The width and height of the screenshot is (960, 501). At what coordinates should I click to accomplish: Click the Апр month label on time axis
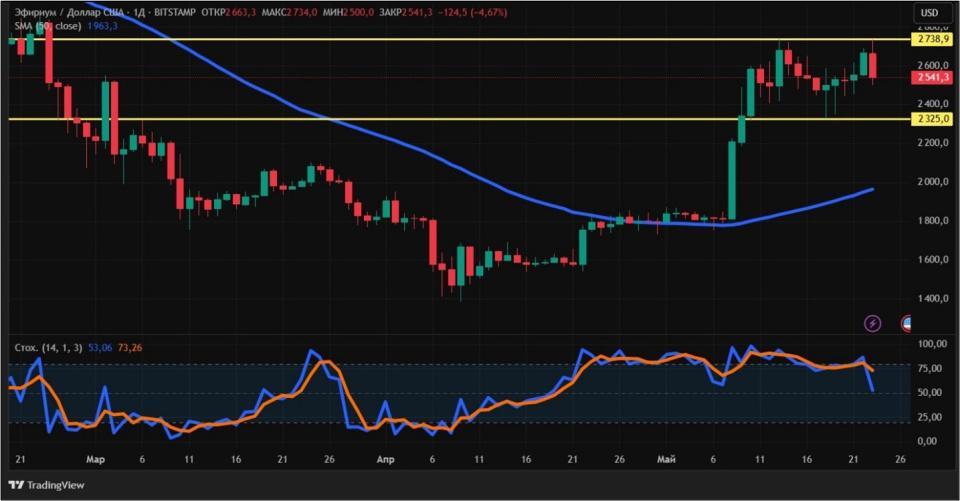[385, 459]
